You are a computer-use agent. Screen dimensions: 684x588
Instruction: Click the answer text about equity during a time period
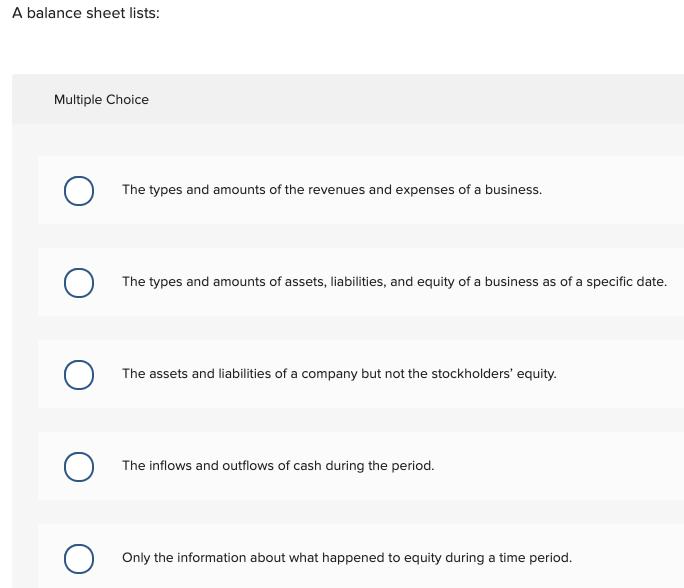(x=346, y=558)
